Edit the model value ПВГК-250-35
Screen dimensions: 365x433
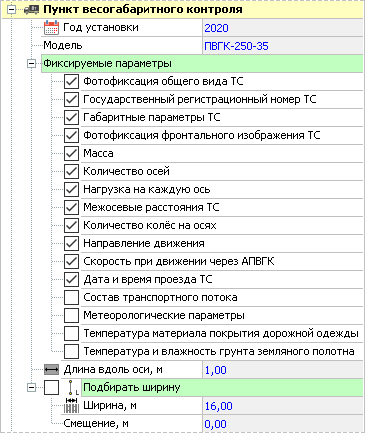pos(283,46)
